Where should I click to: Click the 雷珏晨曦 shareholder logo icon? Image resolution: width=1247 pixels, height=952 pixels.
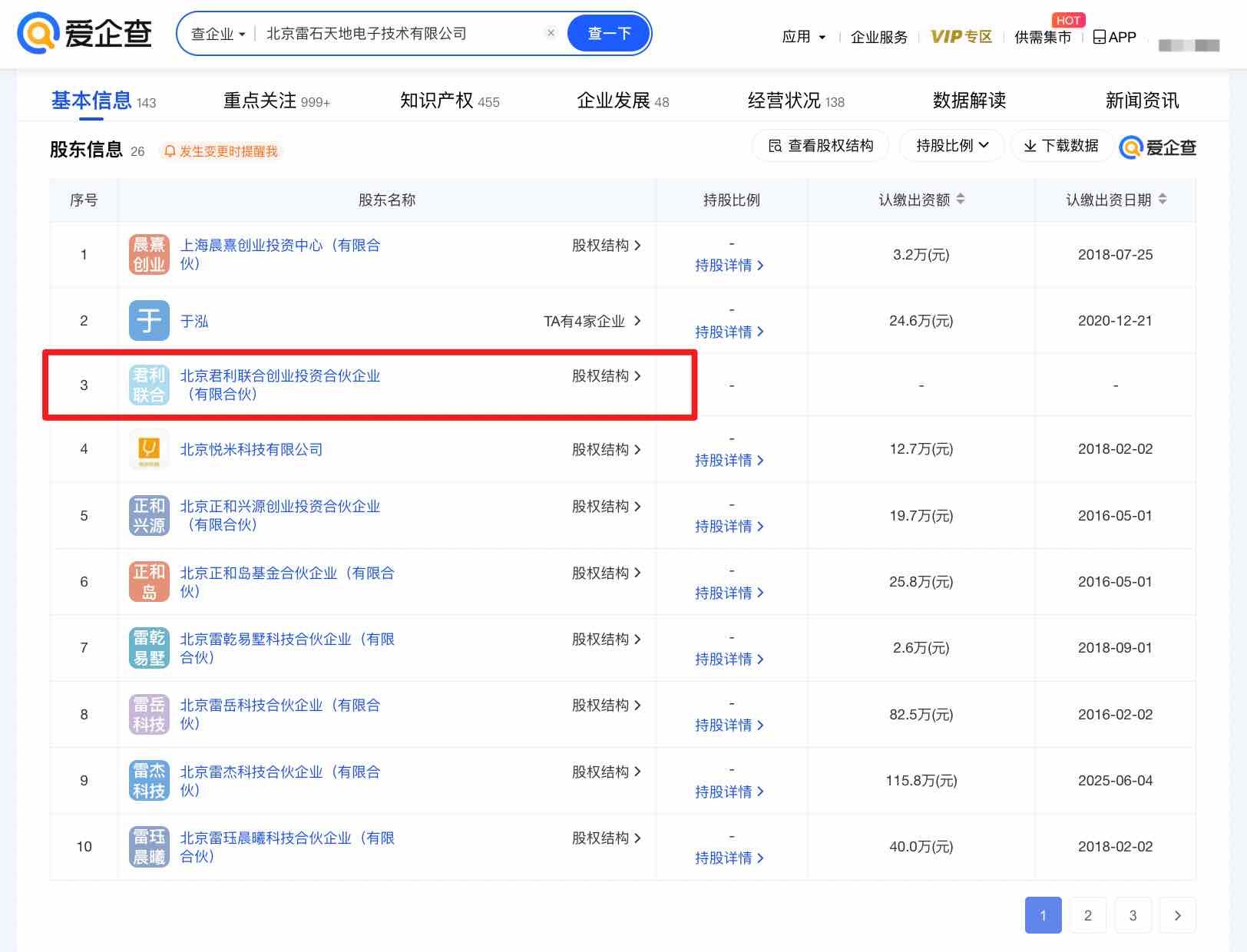pyautogui.click(x=149, y=847)
